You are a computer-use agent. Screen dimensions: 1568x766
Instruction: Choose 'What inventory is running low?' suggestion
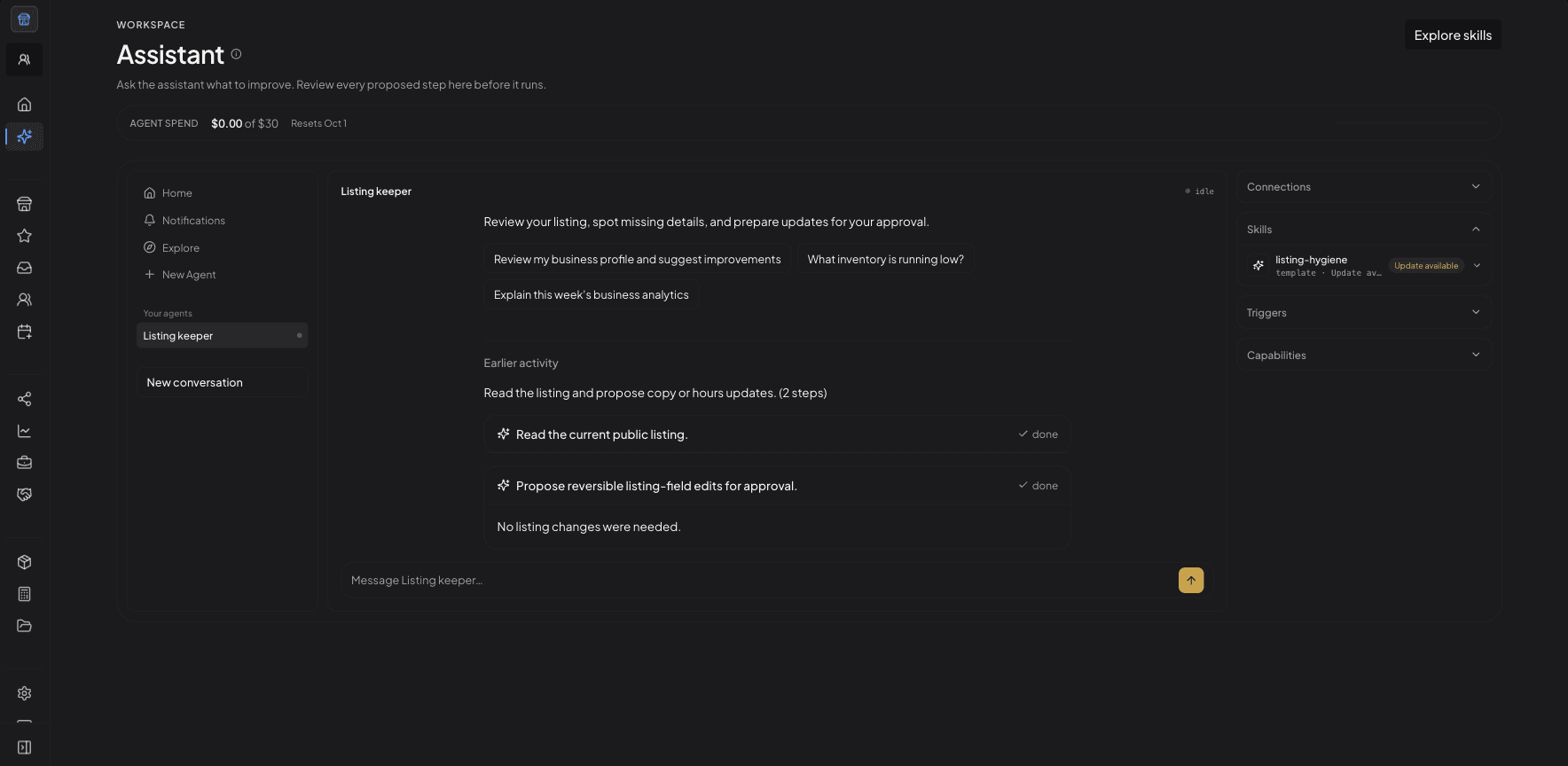pos(885,260)
